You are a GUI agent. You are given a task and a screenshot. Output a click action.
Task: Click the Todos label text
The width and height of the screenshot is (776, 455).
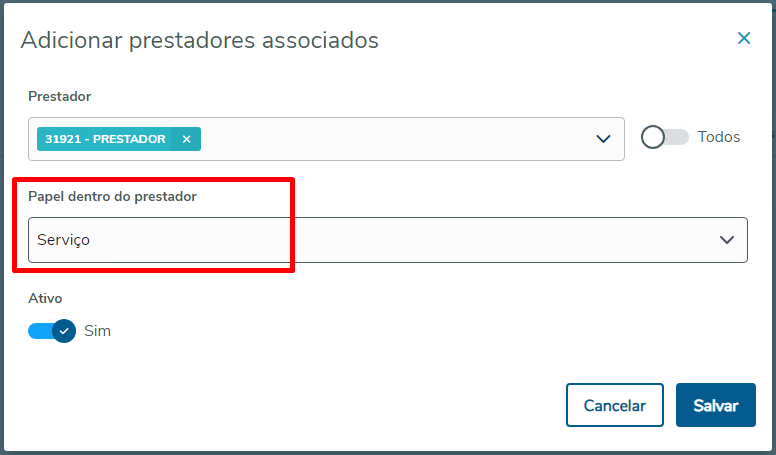[719, 137]
